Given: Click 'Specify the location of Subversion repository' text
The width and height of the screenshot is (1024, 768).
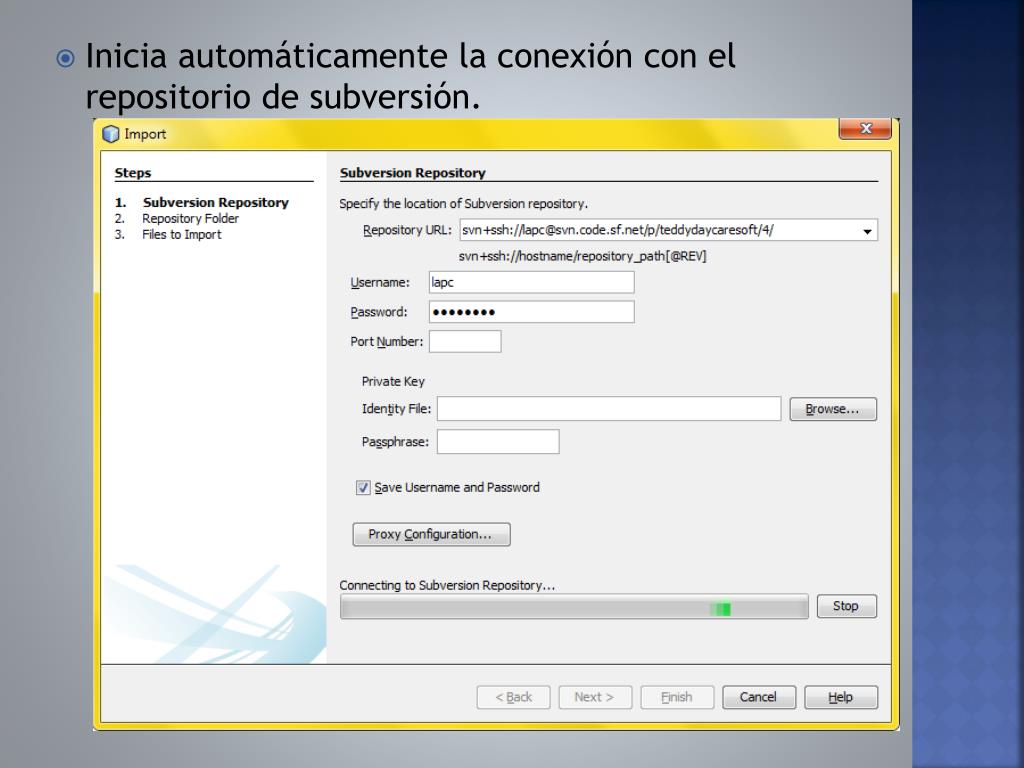Looking at the screenshot, I should tap(463, 204).
